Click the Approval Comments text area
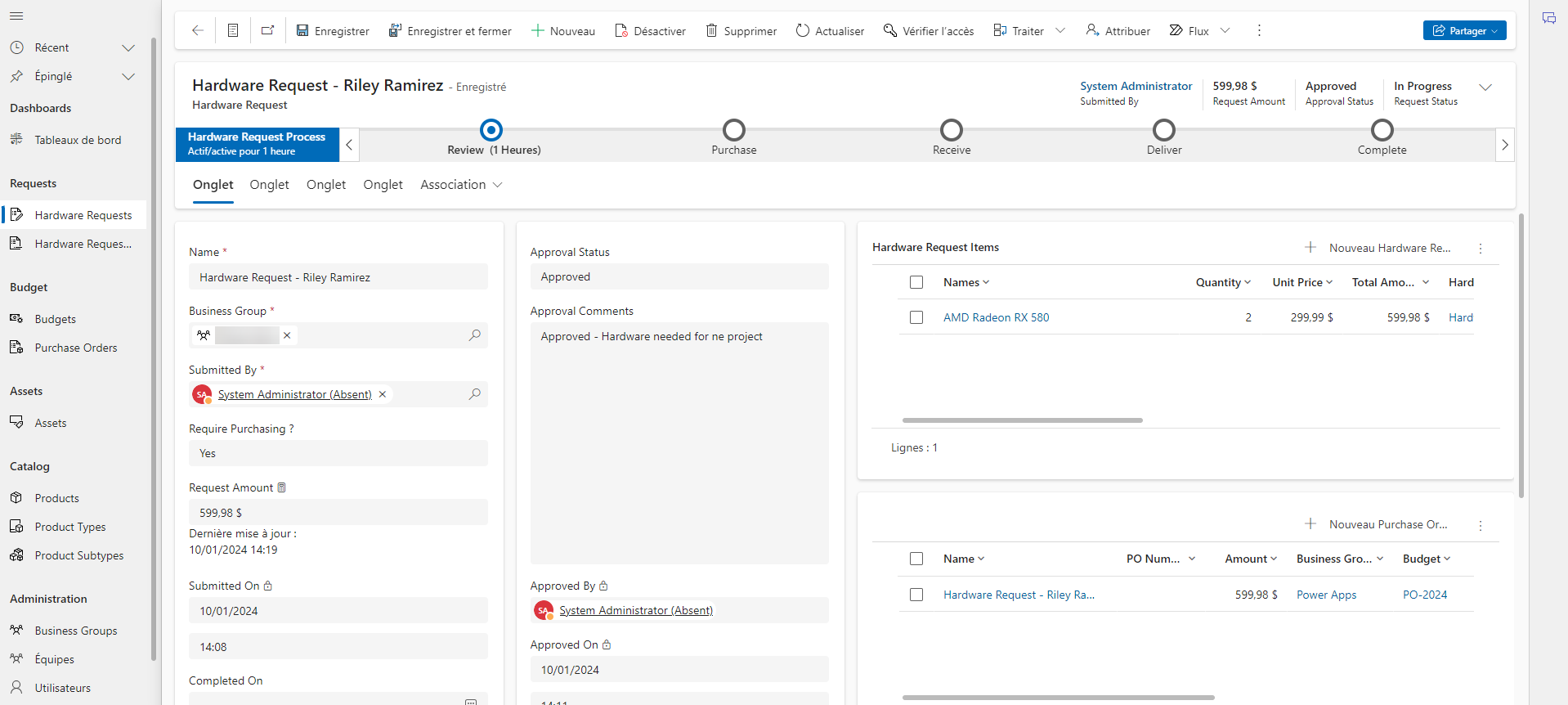1568x705 pixels. click(679, 443)
